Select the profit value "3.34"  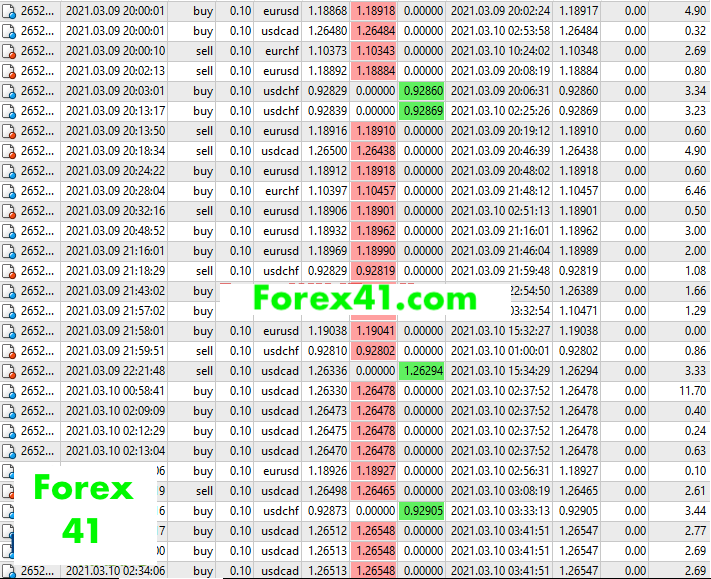pyautogui.click(x=695, y=91)
